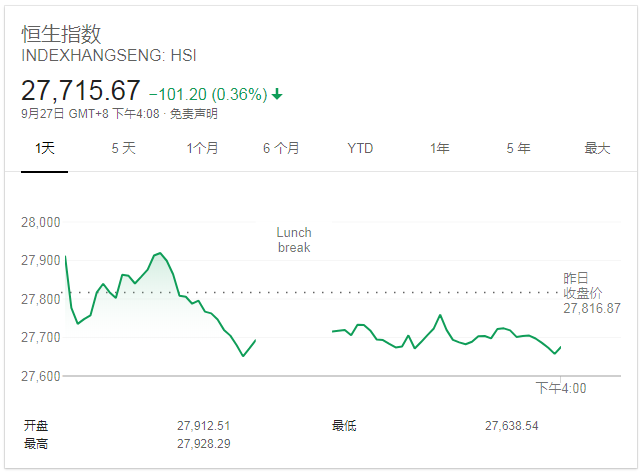This screenshot has height=472, width=642.
Task: Select the YTD tab
Action: click(360, 148)
